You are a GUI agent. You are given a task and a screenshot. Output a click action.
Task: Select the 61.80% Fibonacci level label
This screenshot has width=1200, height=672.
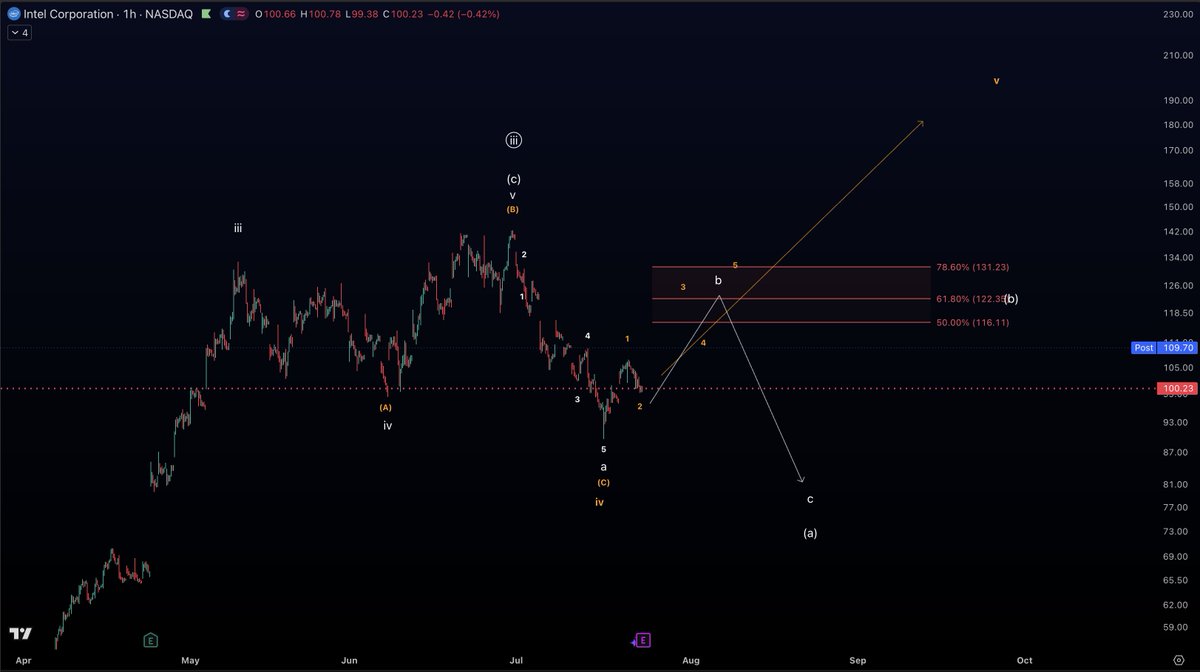[x=970, y=298]
